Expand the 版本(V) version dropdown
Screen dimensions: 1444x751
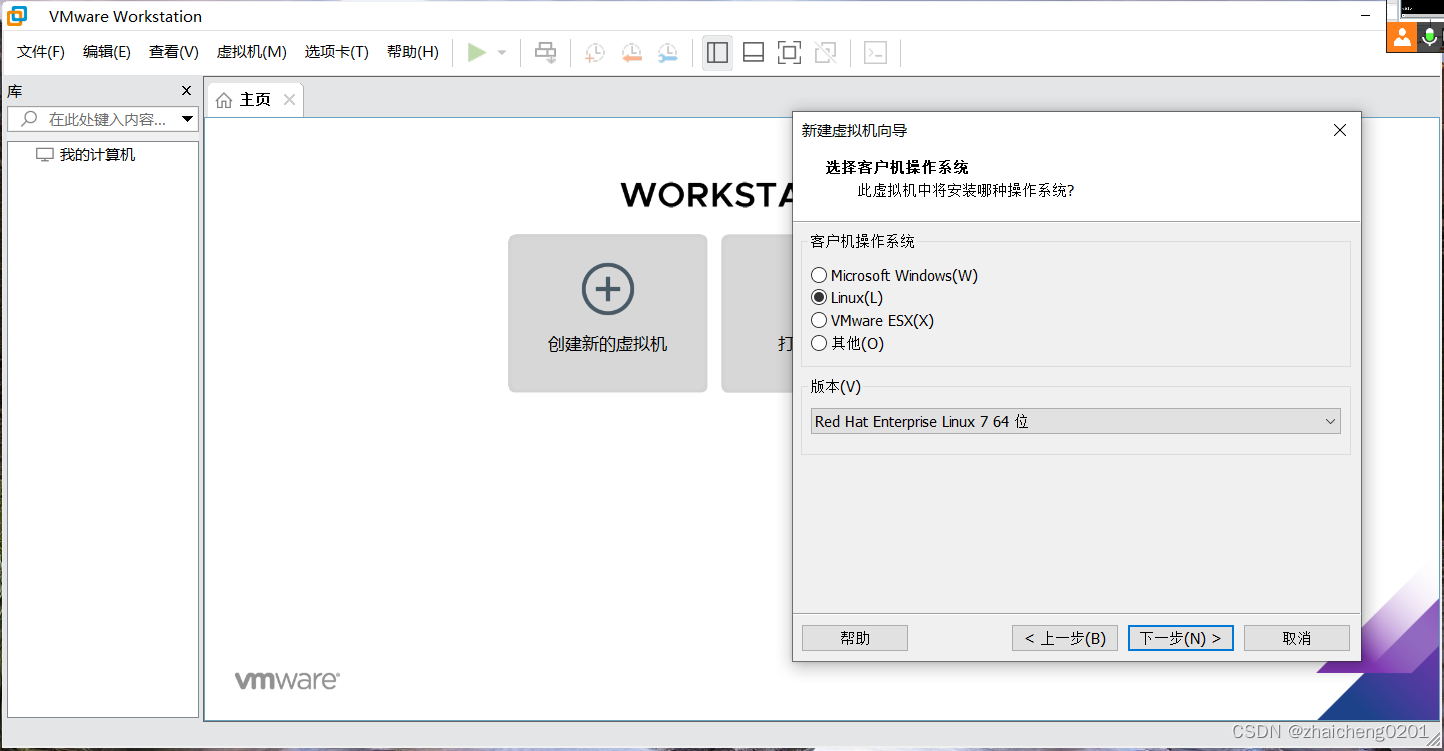(x=1075, y=421)
